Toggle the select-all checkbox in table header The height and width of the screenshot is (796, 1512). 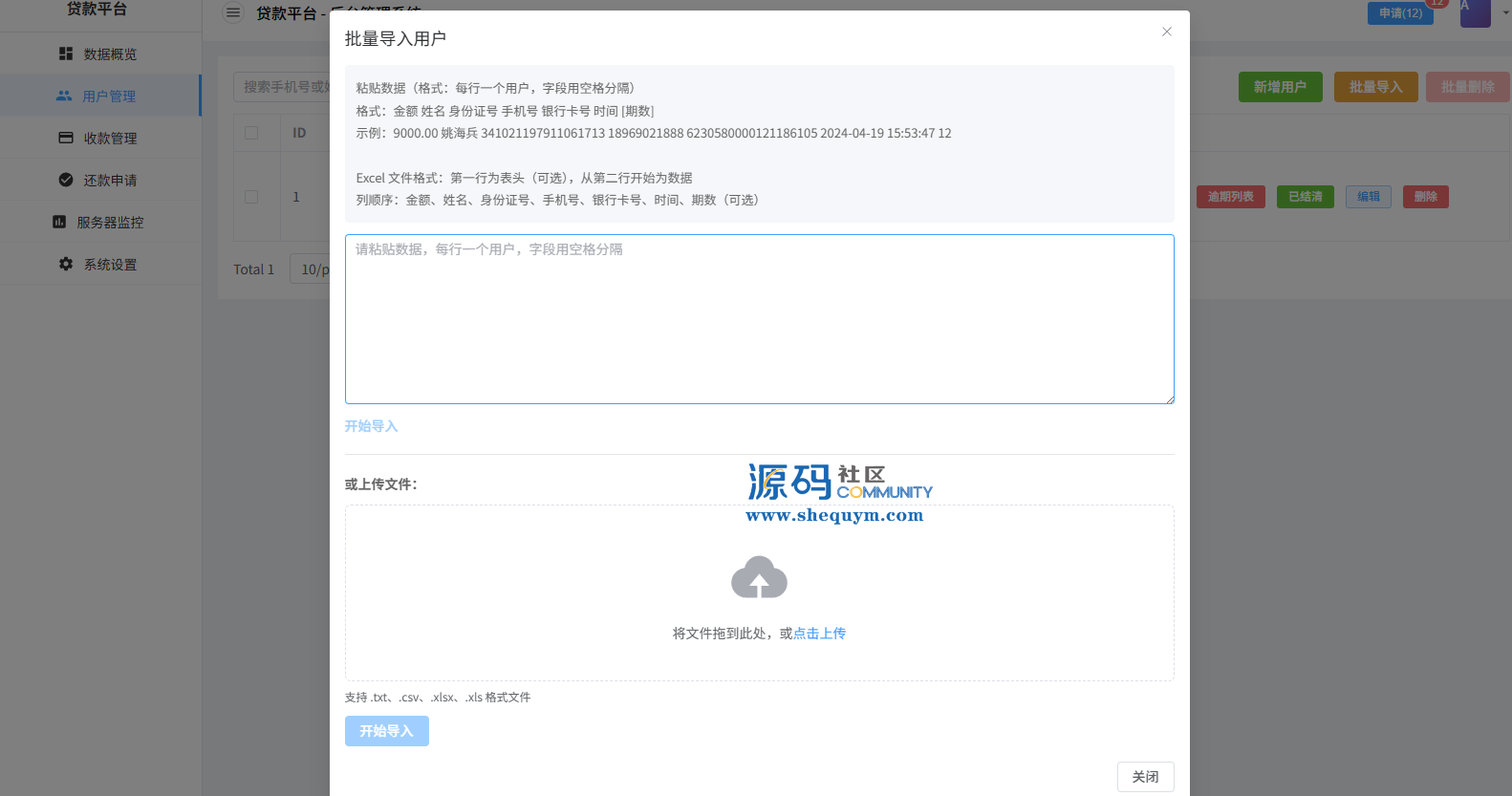[251, 133]
